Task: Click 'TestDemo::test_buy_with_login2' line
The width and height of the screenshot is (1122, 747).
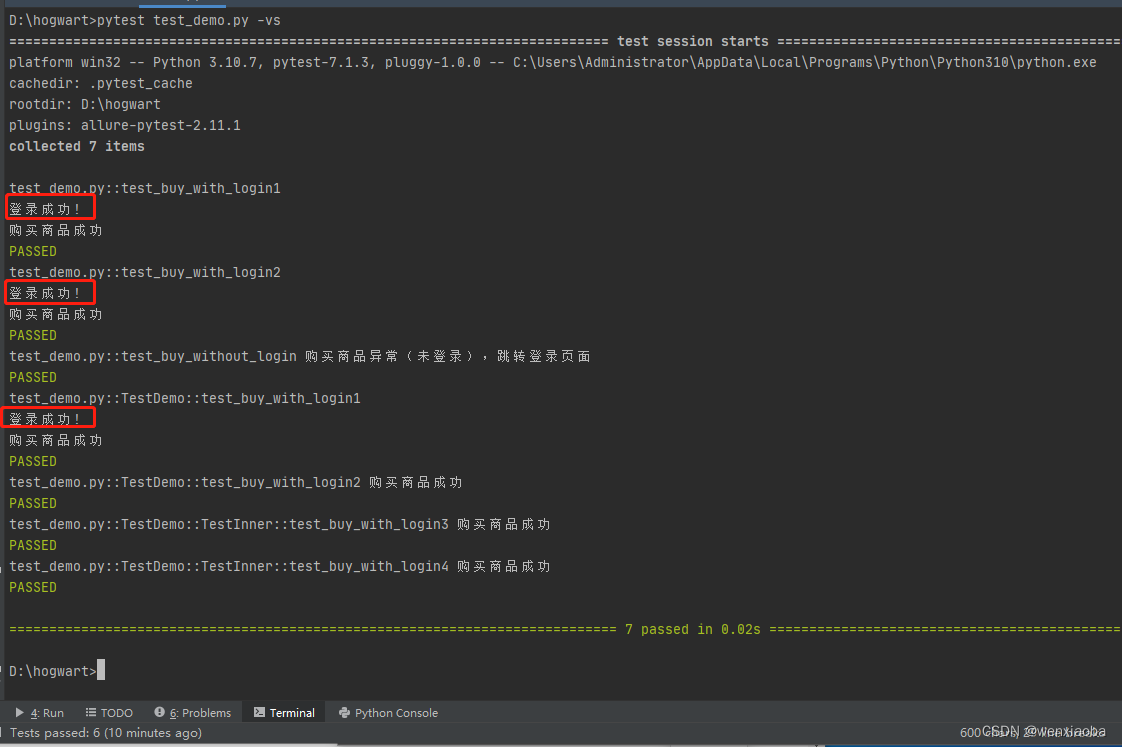Action: [x=235, y=482]
